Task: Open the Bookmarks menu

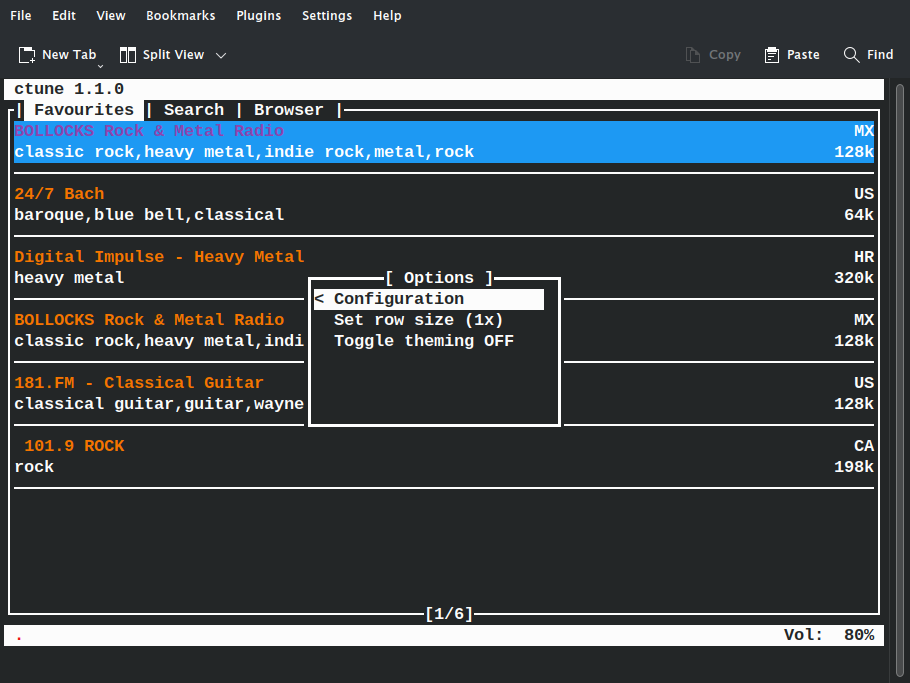Action: coord(180,16)
